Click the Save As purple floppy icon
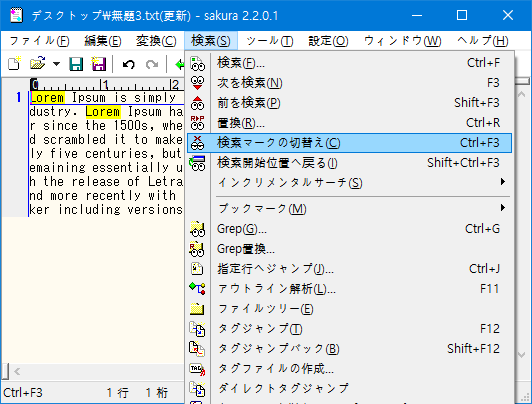Image resolution: width=532 pixels, height=404 pixels. tap(98, 64)
